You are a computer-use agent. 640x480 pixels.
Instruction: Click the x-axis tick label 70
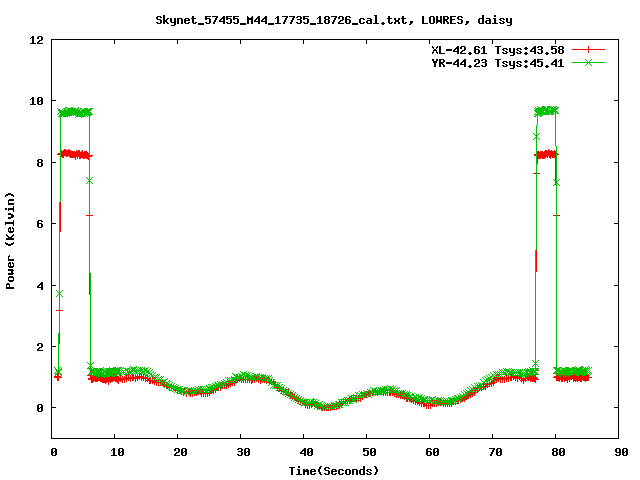pos(495,452)
